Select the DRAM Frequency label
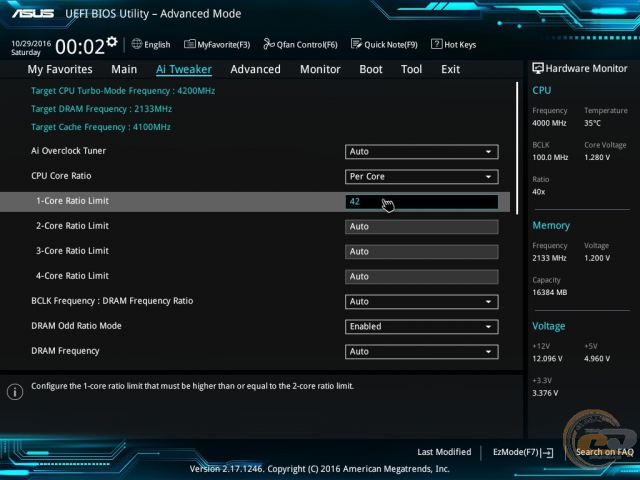Image resolution: width=640 pixels, height=480 pixels. point(65,351)
